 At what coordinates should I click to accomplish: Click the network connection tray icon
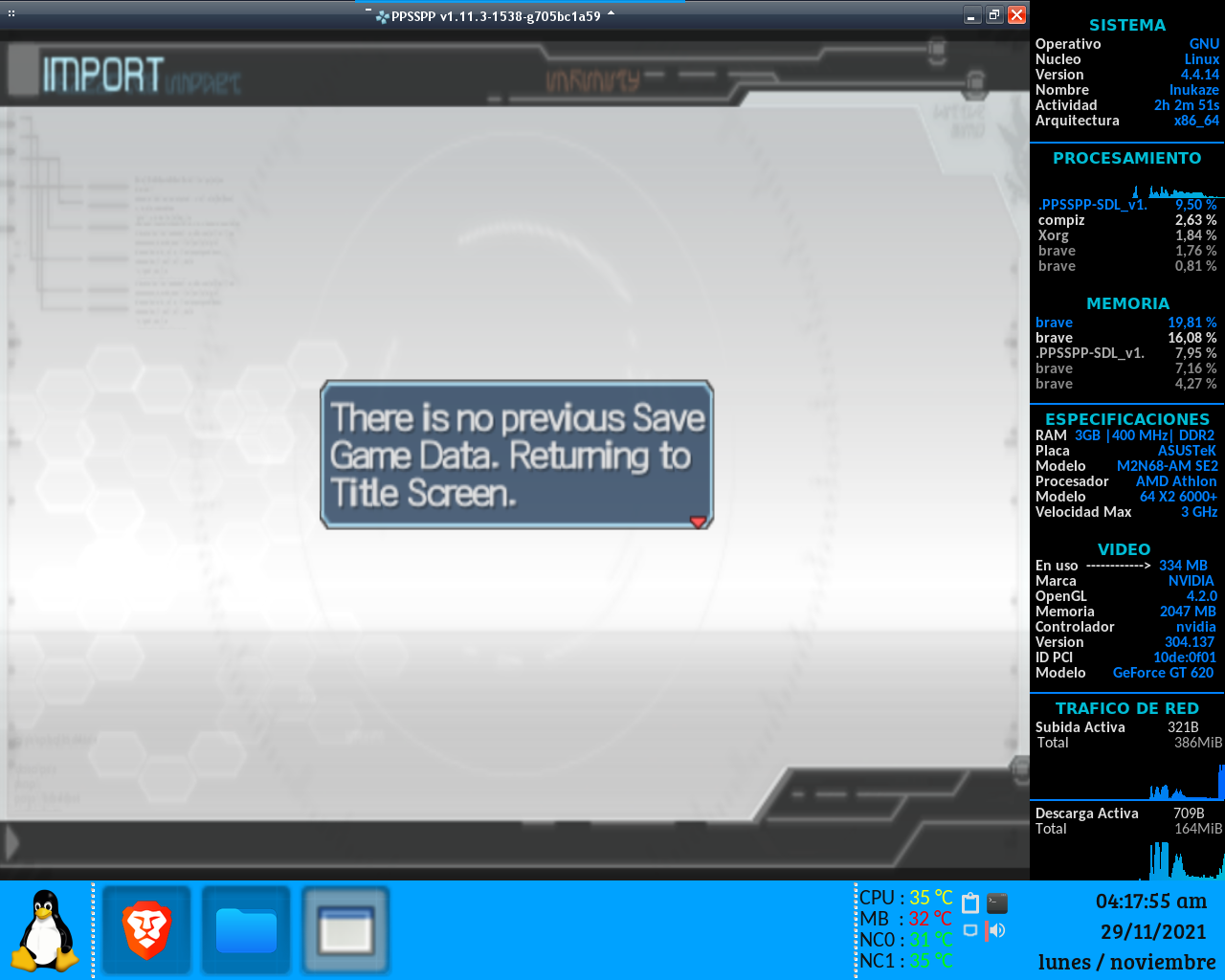click(970, 930)
